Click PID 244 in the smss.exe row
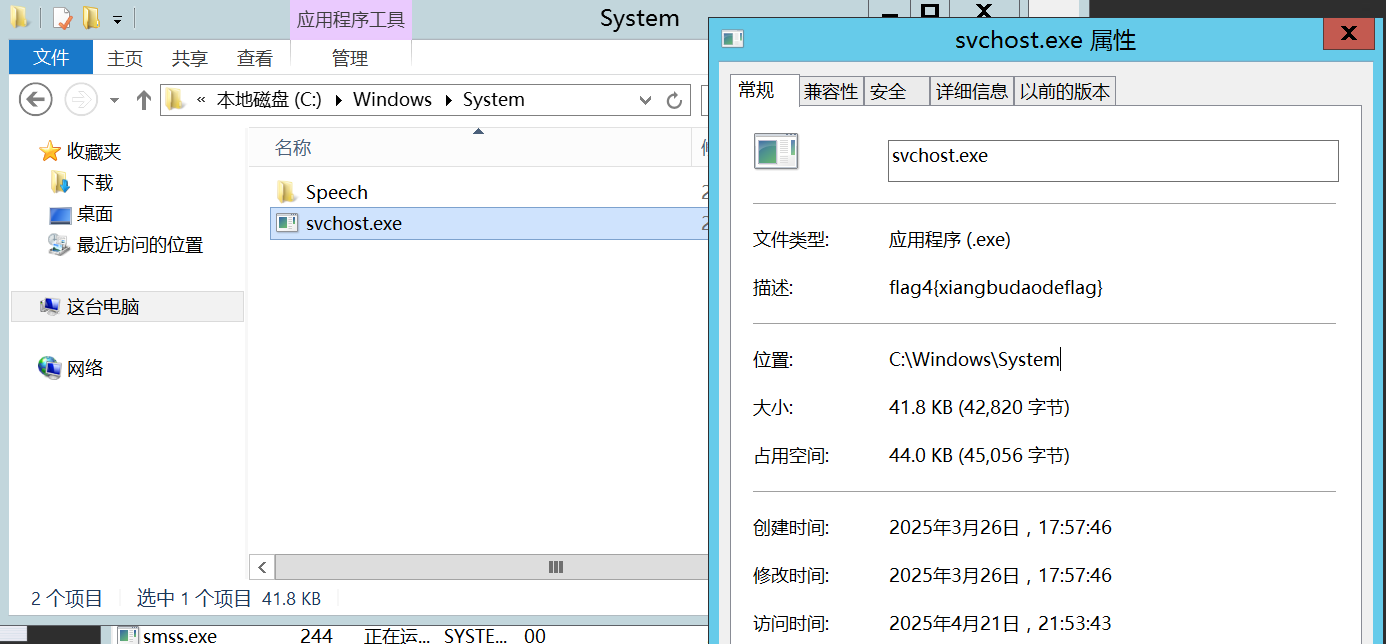Image resolution: width=1386 pixels, height=644 pixels. [x=316, y=636]
